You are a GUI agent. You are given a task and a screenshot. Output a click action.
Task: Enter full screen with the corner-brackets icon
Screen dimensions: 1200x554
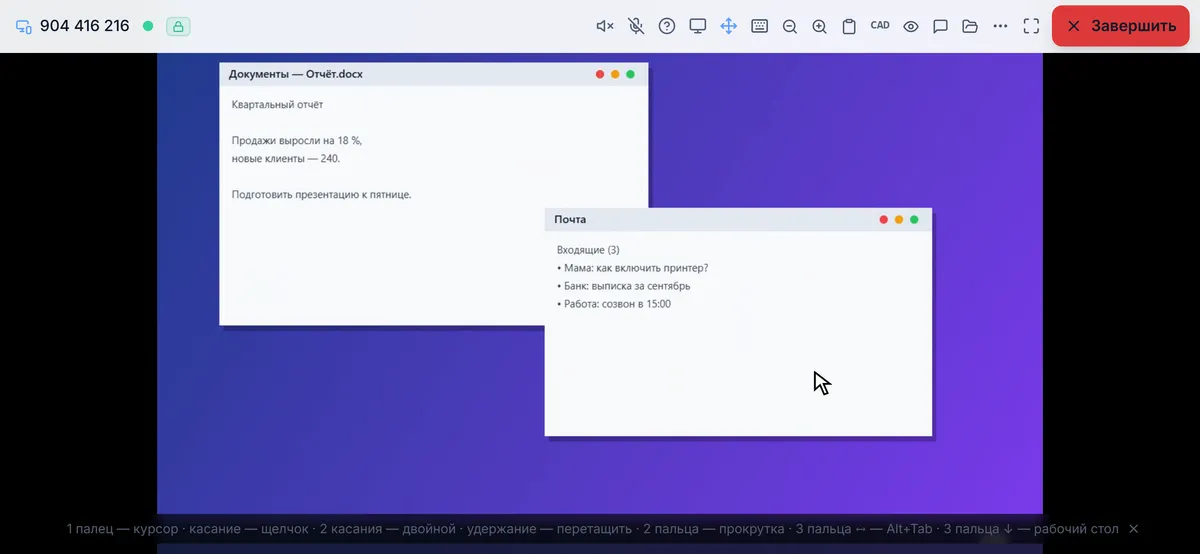coord(1031,26)
